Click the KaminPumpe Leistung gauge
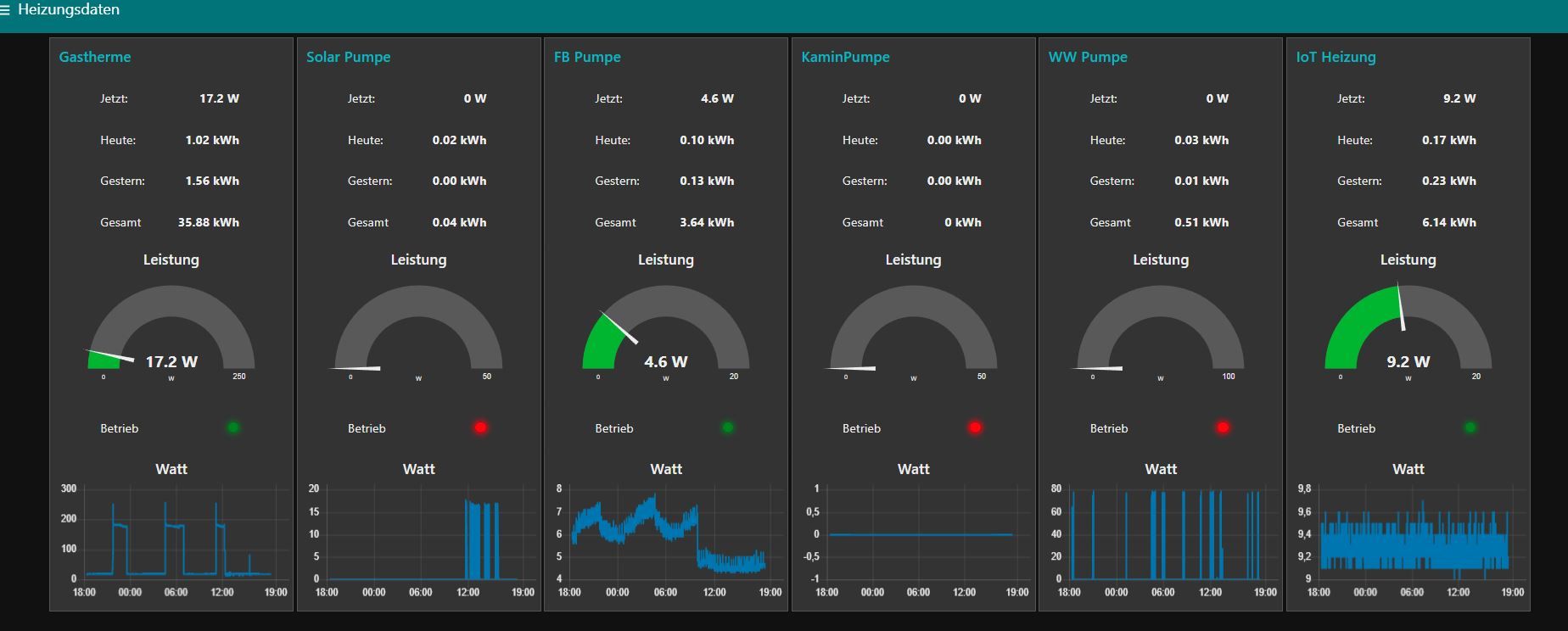This screenshot has height=631, width=1568. 914,331
